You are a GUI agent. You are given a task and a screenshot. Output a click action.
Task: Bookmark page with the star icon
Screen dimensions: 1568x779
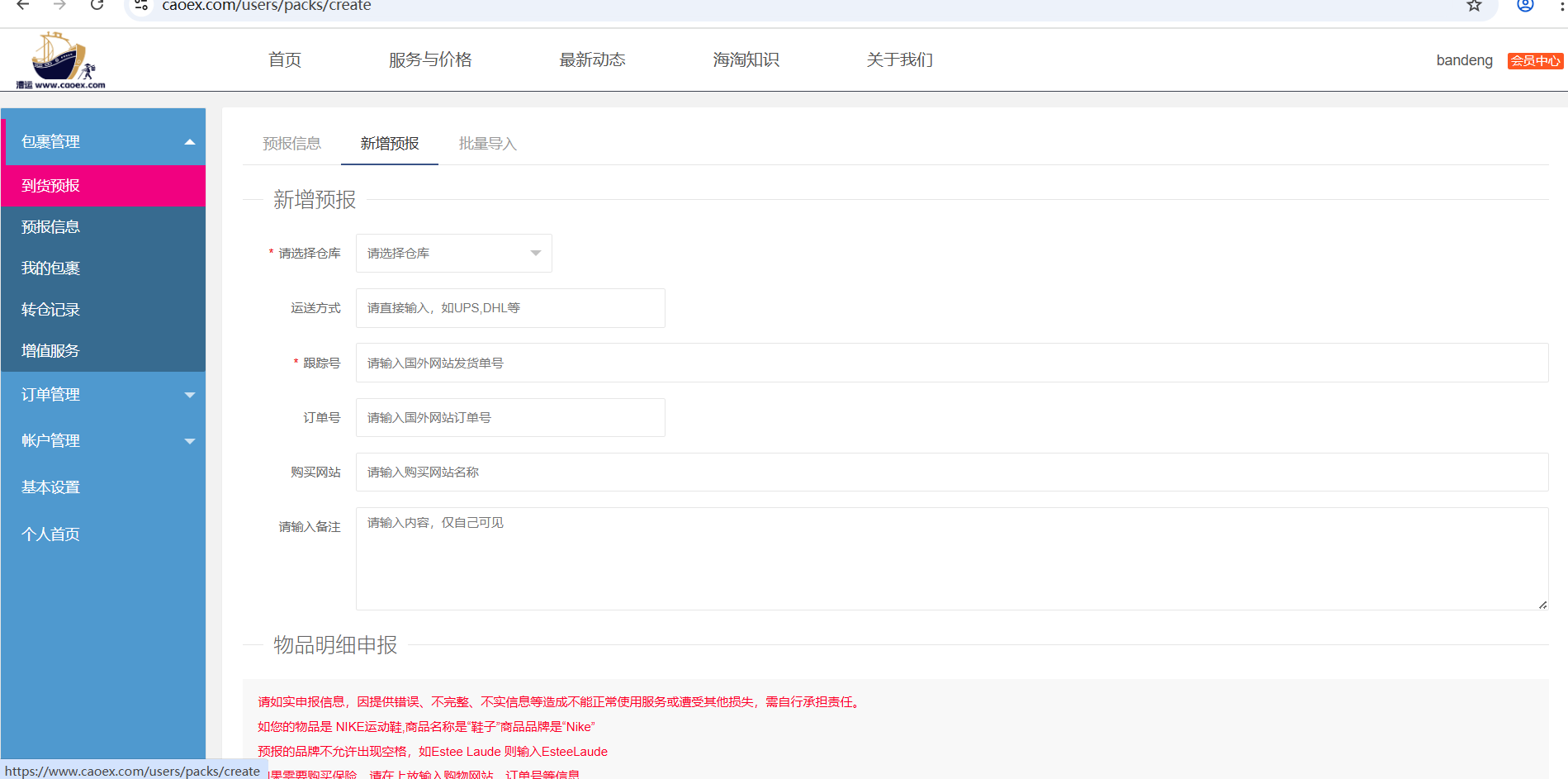(1474, 6)
